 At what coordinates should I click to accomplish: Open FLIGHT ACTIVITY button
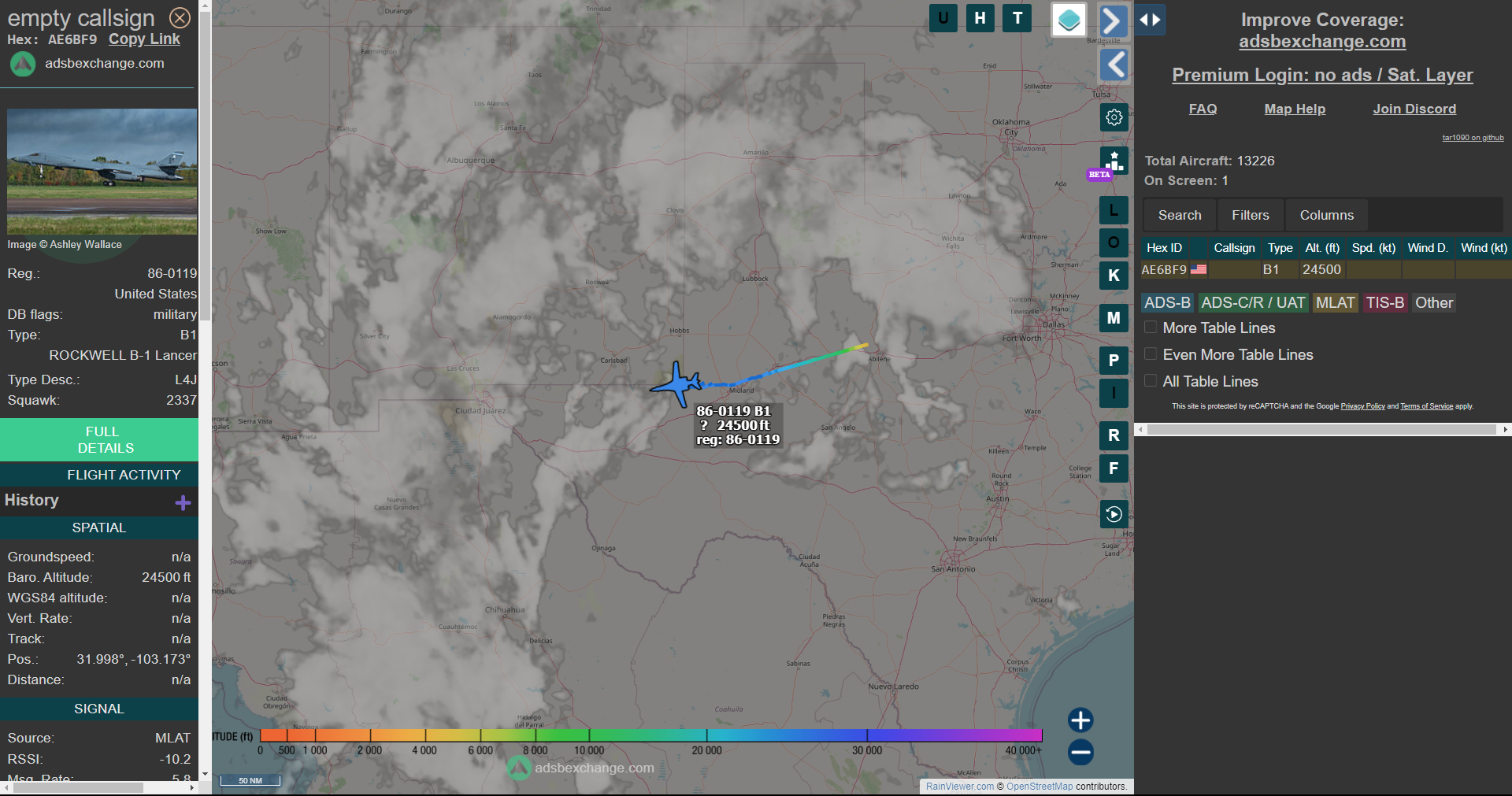(x=99, y=475)
